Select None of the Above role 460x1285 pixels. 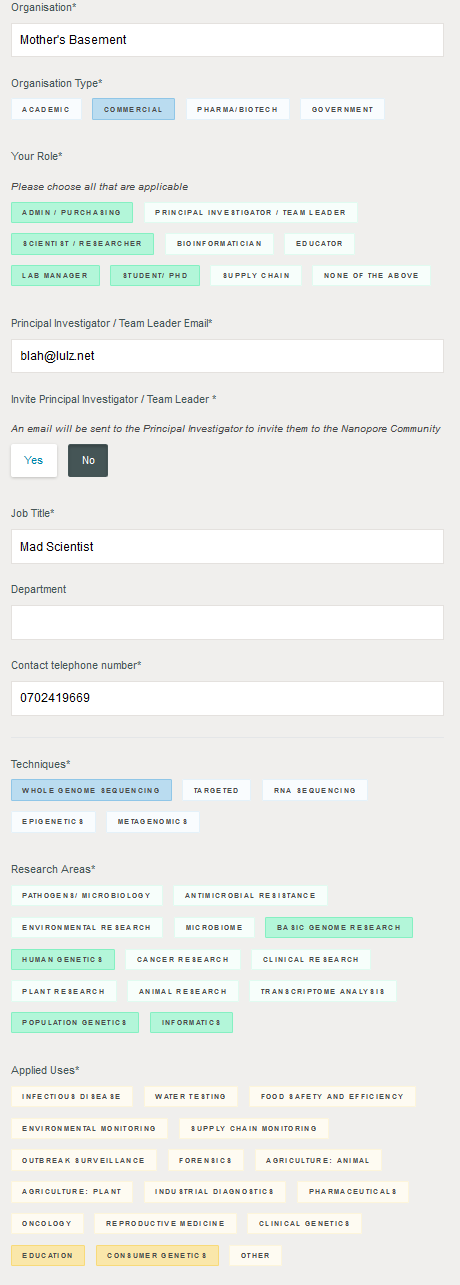pyautogui.click(x=371, y=275)
